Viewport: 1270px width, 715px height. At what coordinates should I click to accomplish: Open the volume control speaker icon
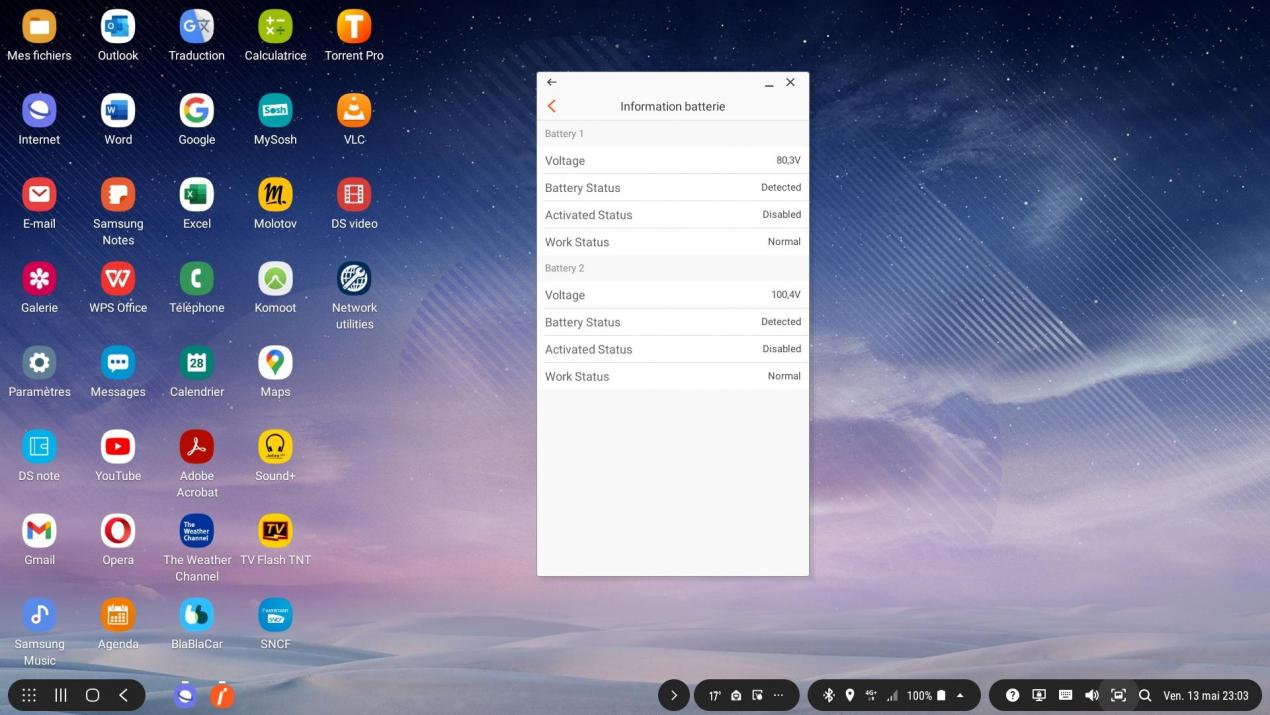tap(1091, 695)
